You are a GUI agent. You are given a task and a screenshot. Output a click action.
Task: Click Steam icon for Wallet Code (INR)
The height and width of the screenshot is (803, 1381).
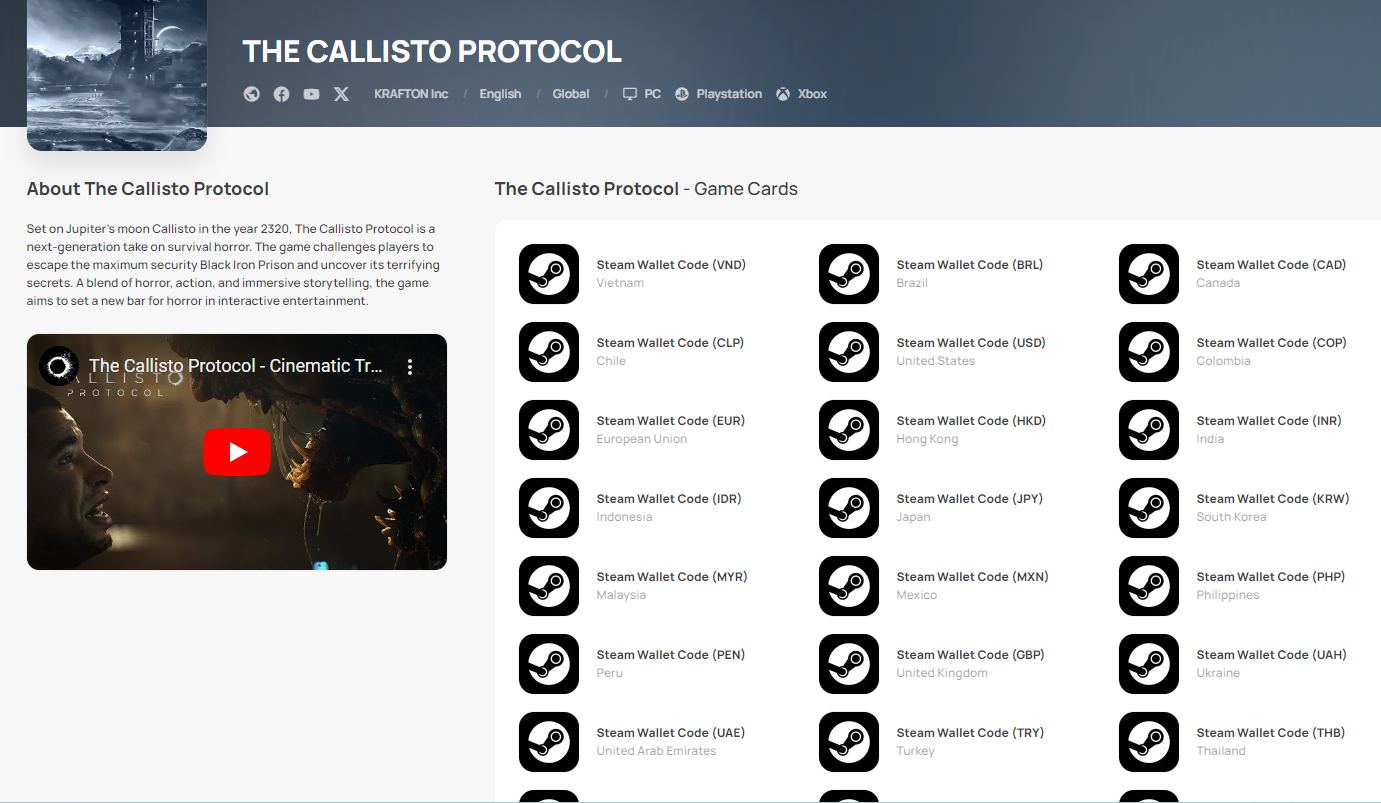1149,430
